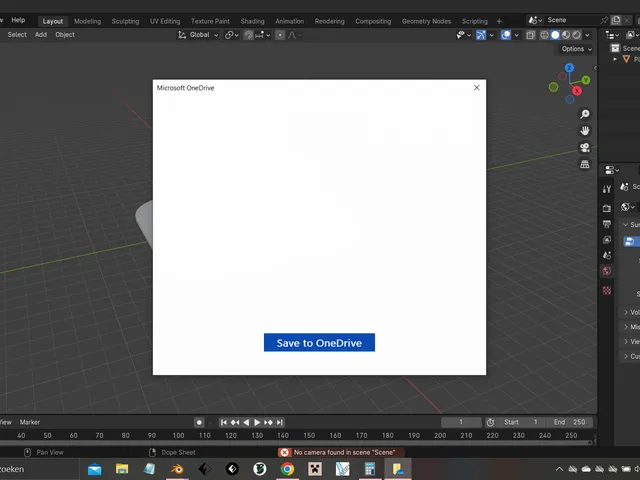Toggle X-ray mode

[x=530, y=35]
